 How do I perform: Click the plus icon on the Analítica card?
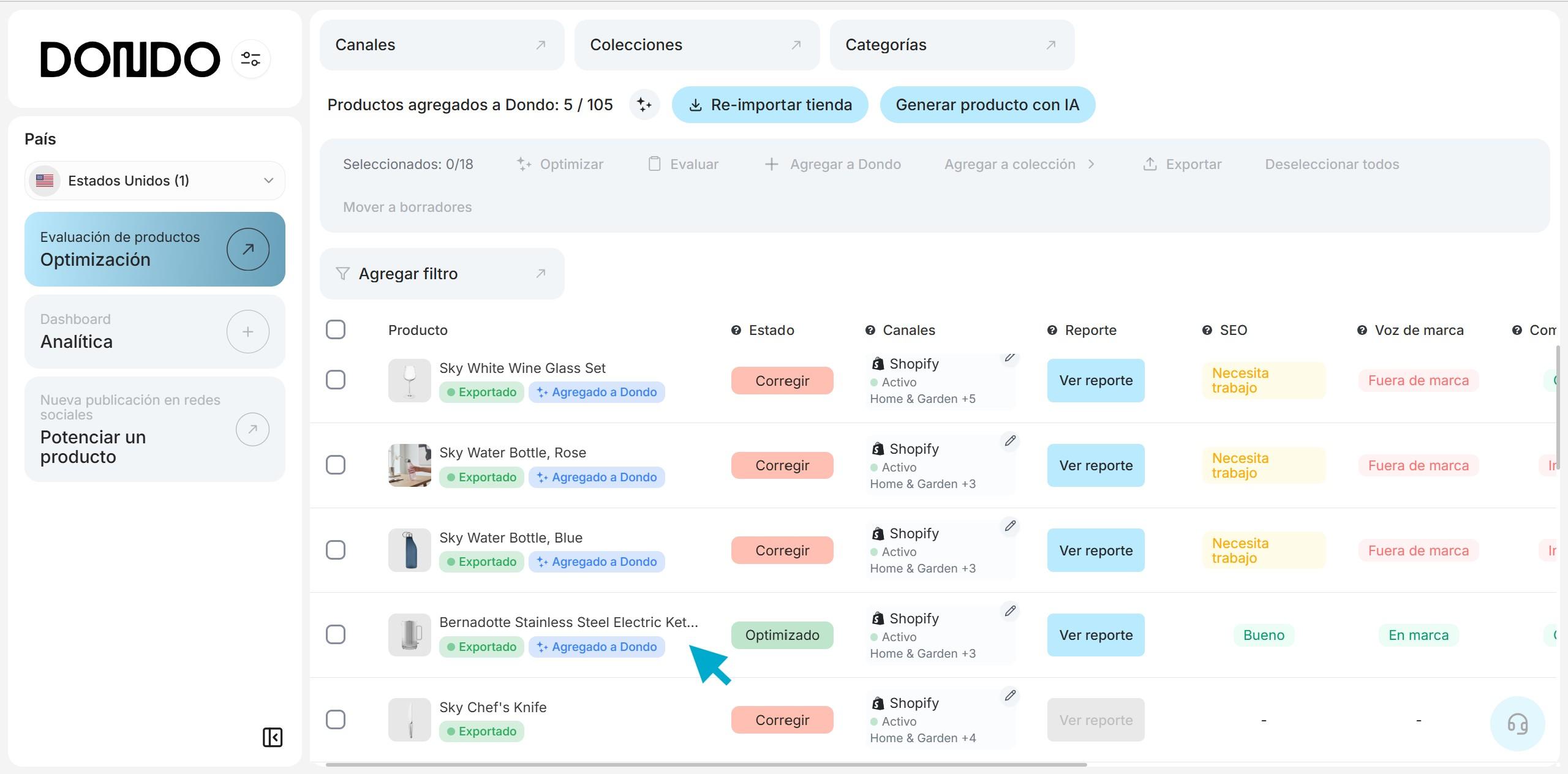click(x=247, y=332)
